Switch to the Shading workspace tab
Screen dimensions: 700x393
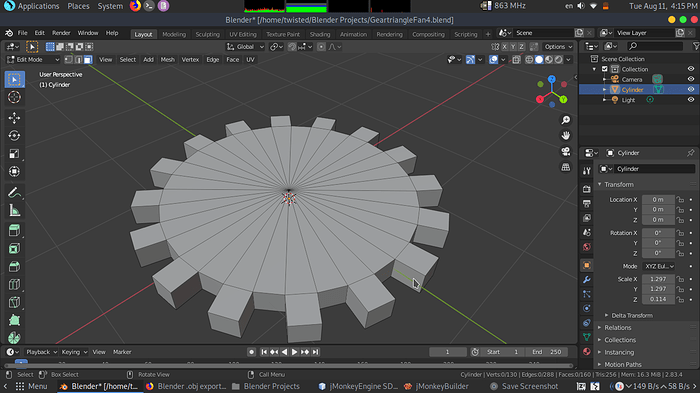(320, 34)
